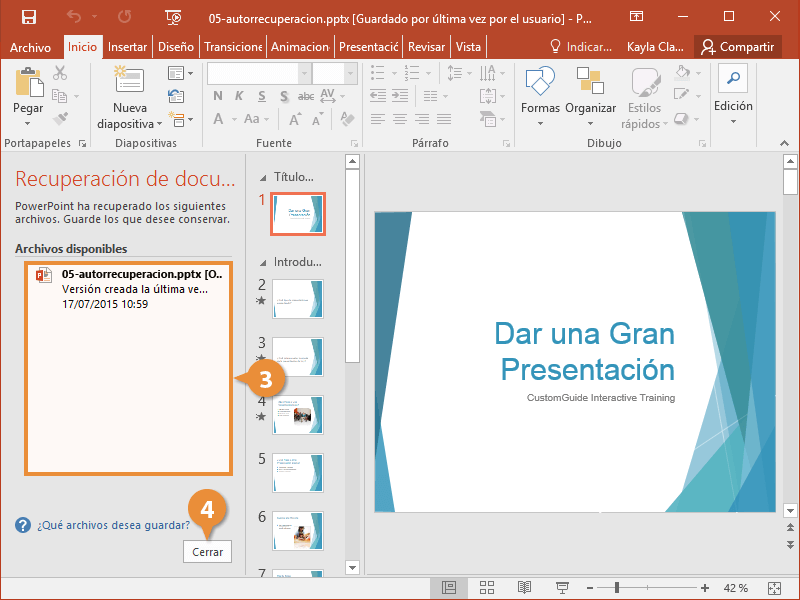Screen dimensions: 800x600
Task: Click the Pegar (Paste) icon
Action: tap(28, 84)
